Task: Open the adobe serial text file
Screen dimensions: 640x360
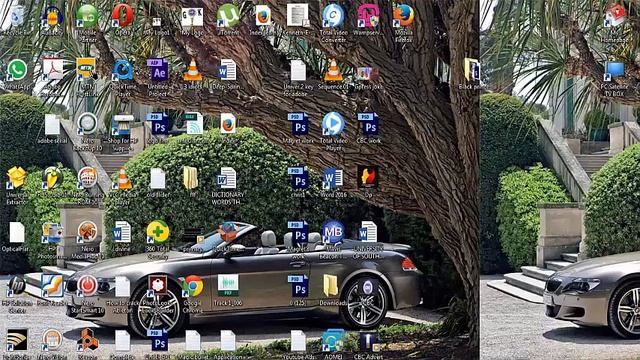Action: pos(52,125)
